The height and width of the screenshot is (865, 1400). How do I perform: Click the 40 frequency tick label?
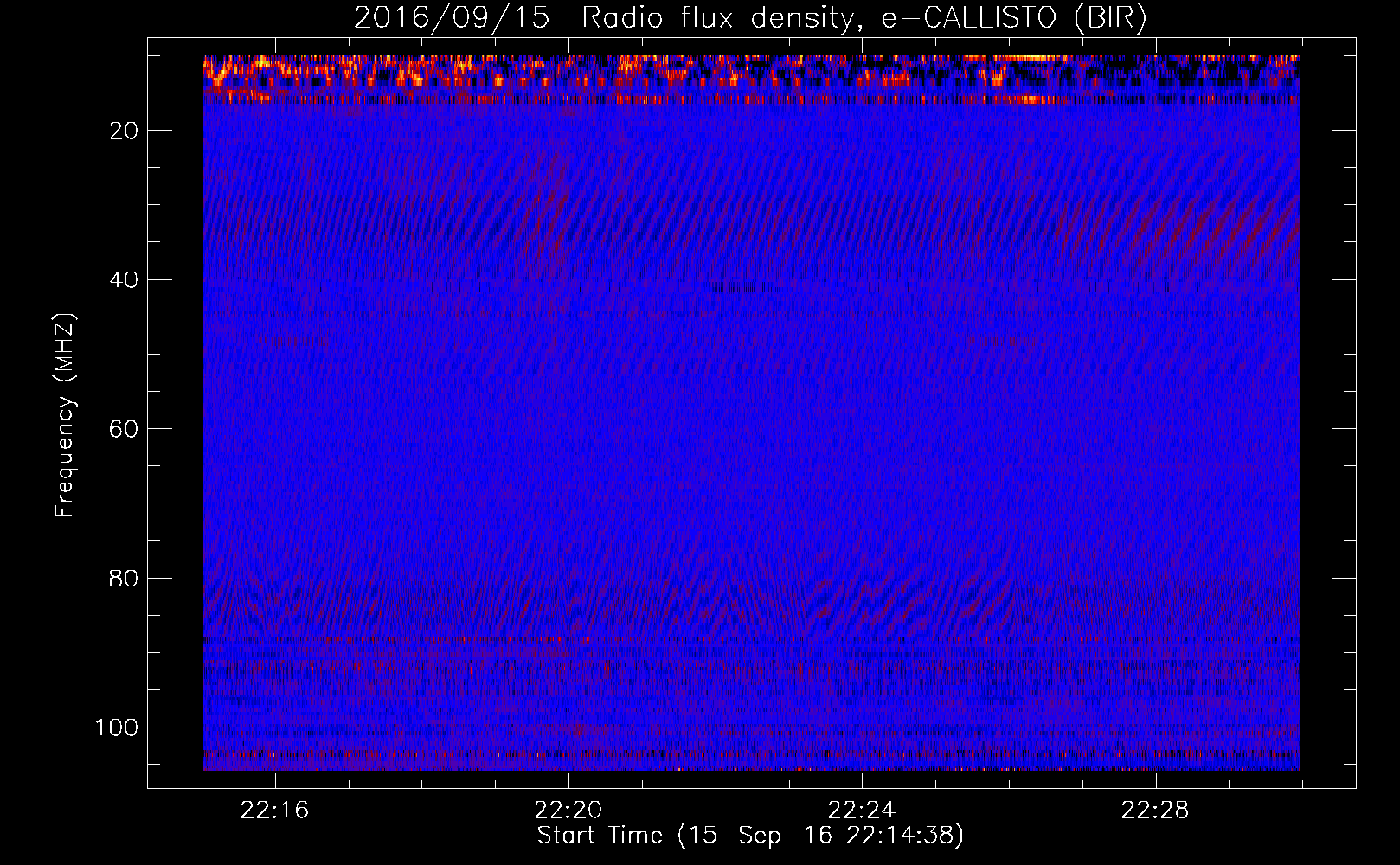click(x=125, y=280)
